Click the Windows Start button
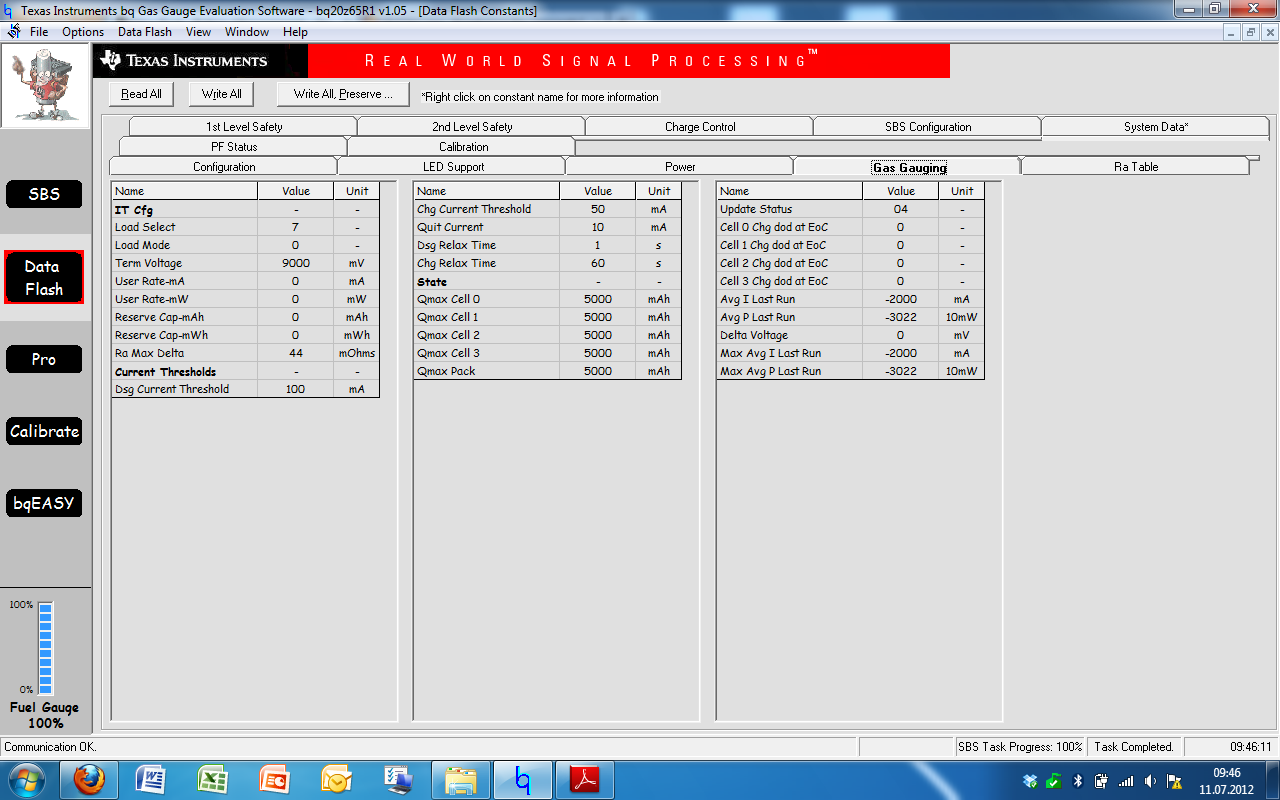 (x=27, y=780)
